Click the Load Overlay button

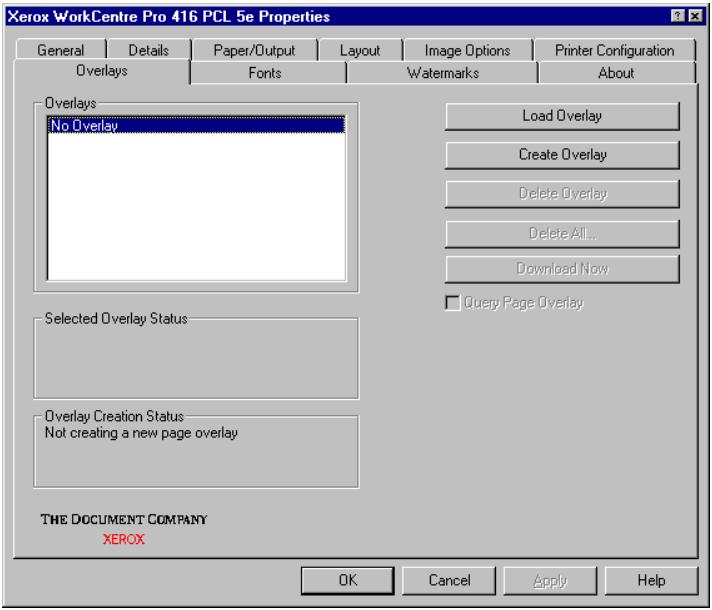coord(562,116)
